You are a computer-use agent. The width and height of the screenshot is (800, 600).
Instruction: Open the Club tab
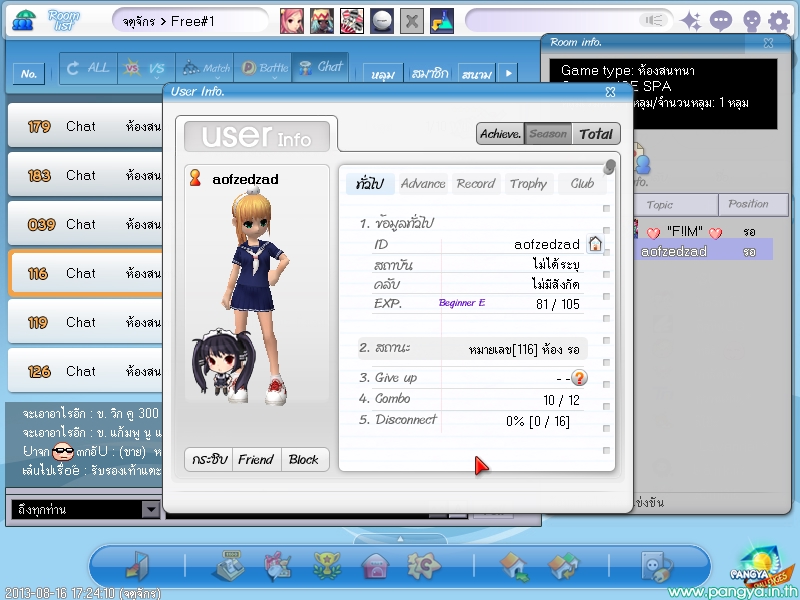pyautogui.click(x=582, y=184)
